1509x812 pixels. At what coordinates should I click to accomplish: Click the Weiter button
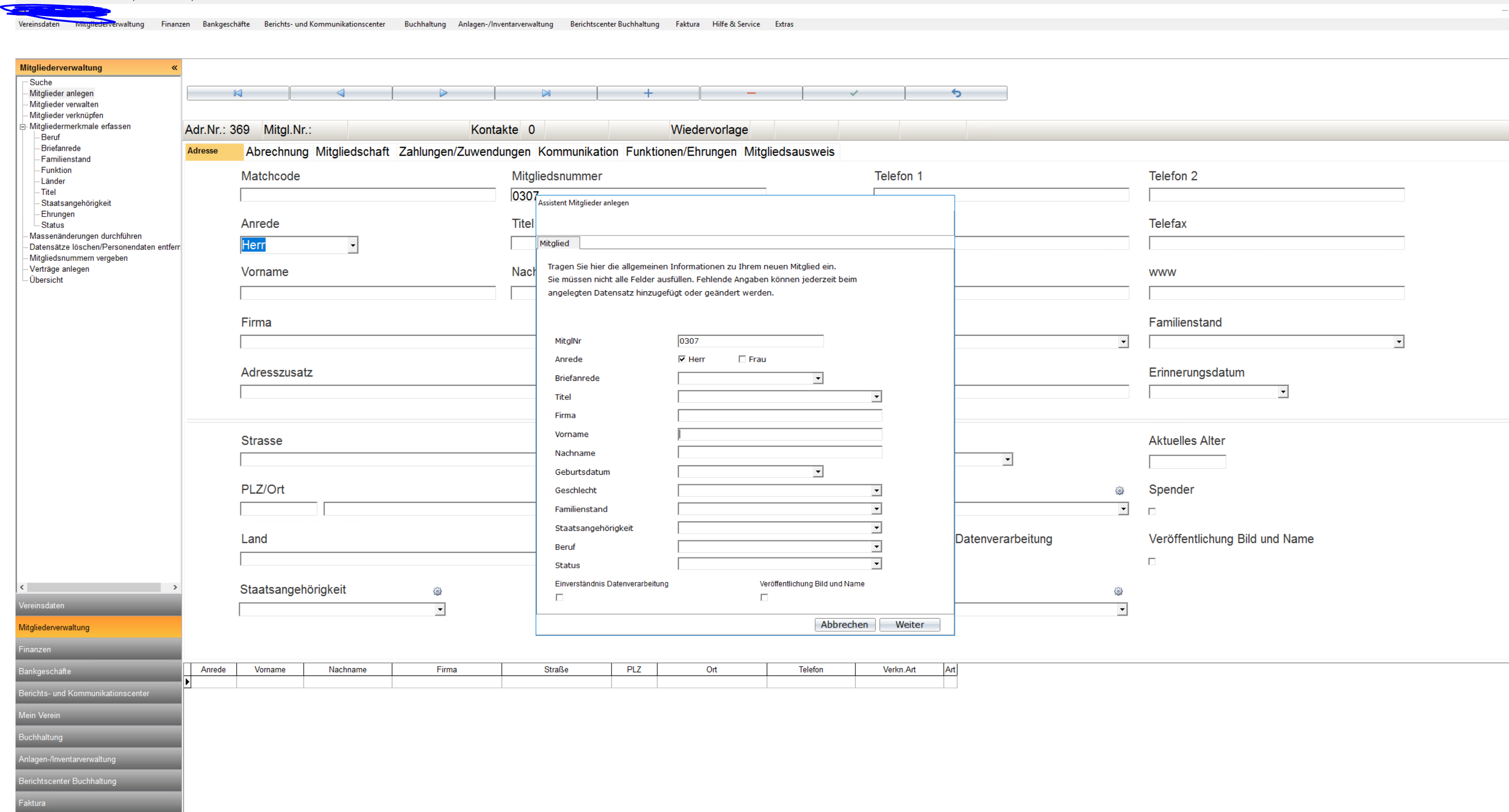[909, 625]
